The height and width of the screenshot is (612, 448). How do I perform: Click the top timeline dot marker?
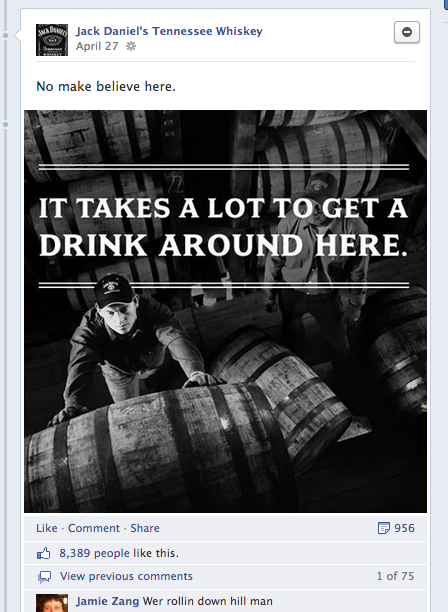5,36
